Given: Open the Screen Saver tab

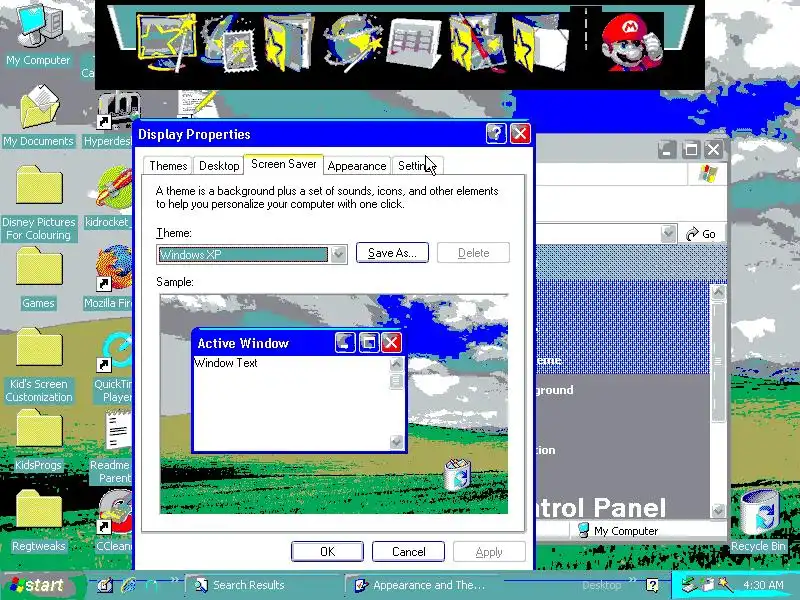Looking at the screenshot, I should [284, 164].
